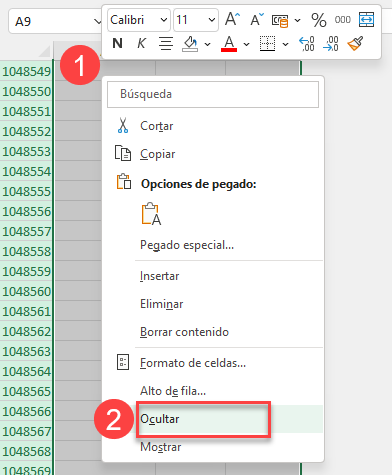Screen dimensions: 392x475
Task: Decrease decimal places
Action: (x=331, y=44)
